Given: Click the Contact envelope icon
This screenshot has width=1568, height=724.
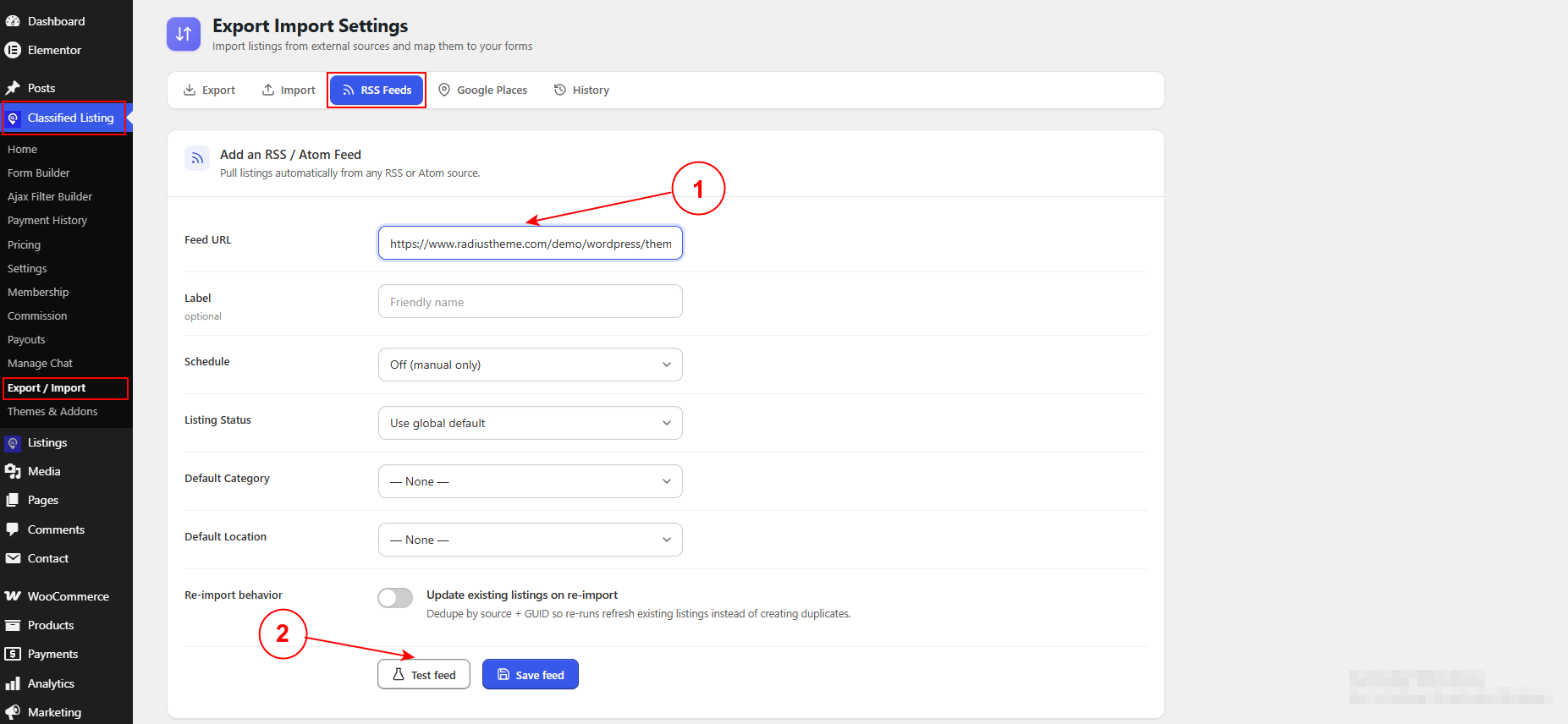Looking at the screenshot, I should tap(13, 558).
